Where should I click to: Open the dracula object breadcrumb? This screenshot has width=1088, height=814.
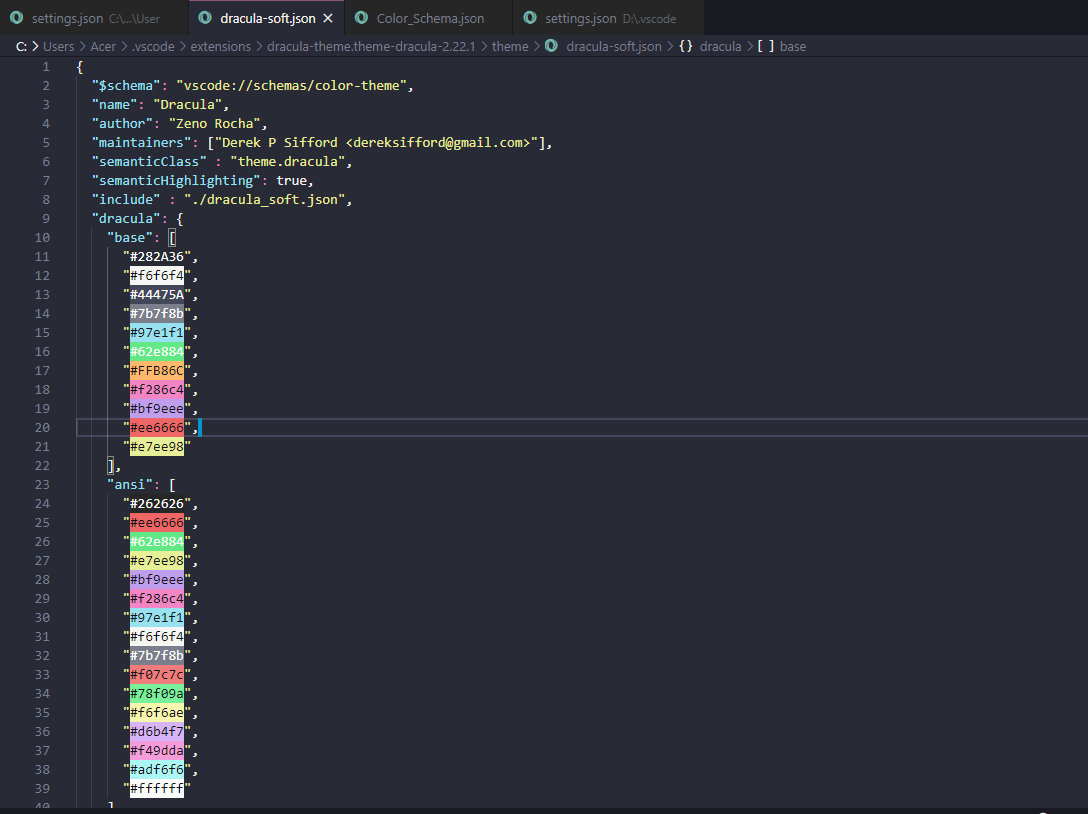point(720,46)
